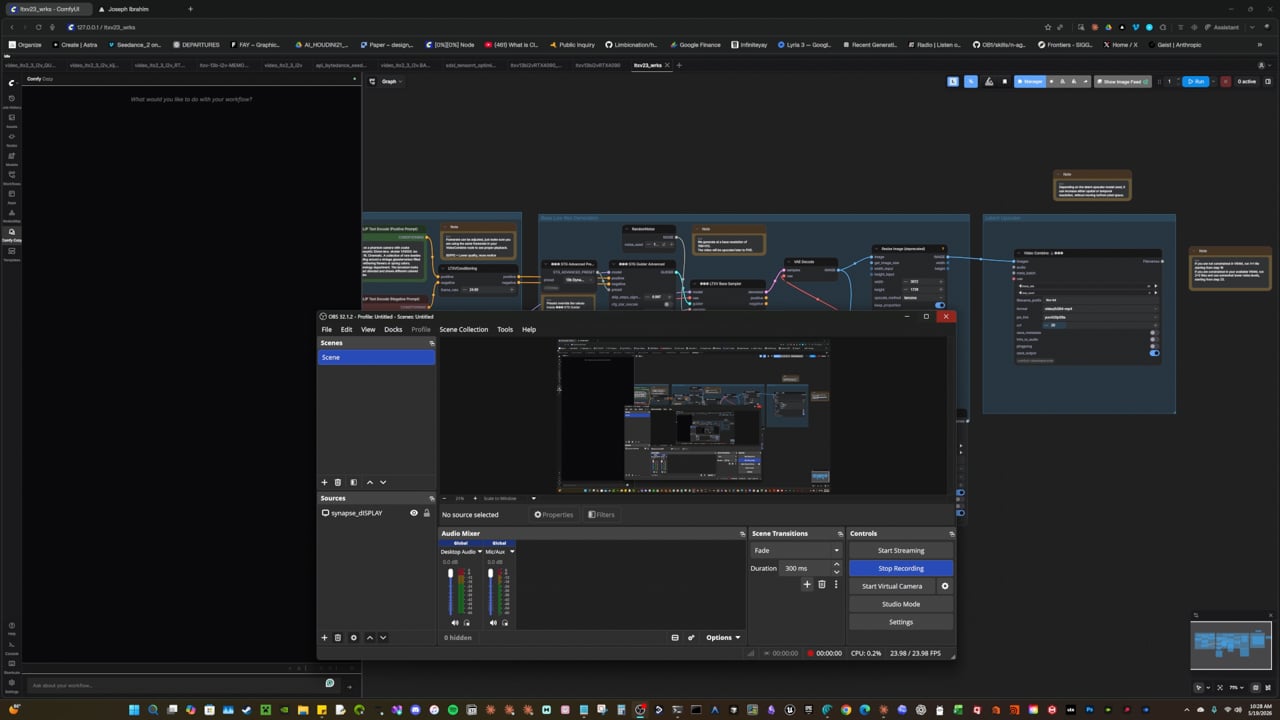
Task: Expand the Fade transition dropdown
Action: (x=797, y=550)
